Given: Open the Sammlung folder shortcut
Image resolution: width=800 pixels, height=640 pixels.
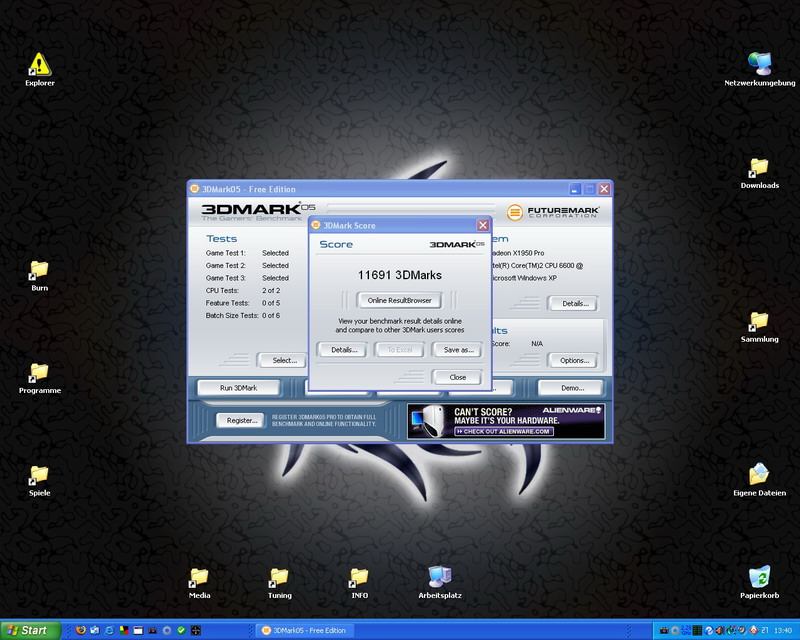Looking at the screenshot, I should [x=759, y=327].
